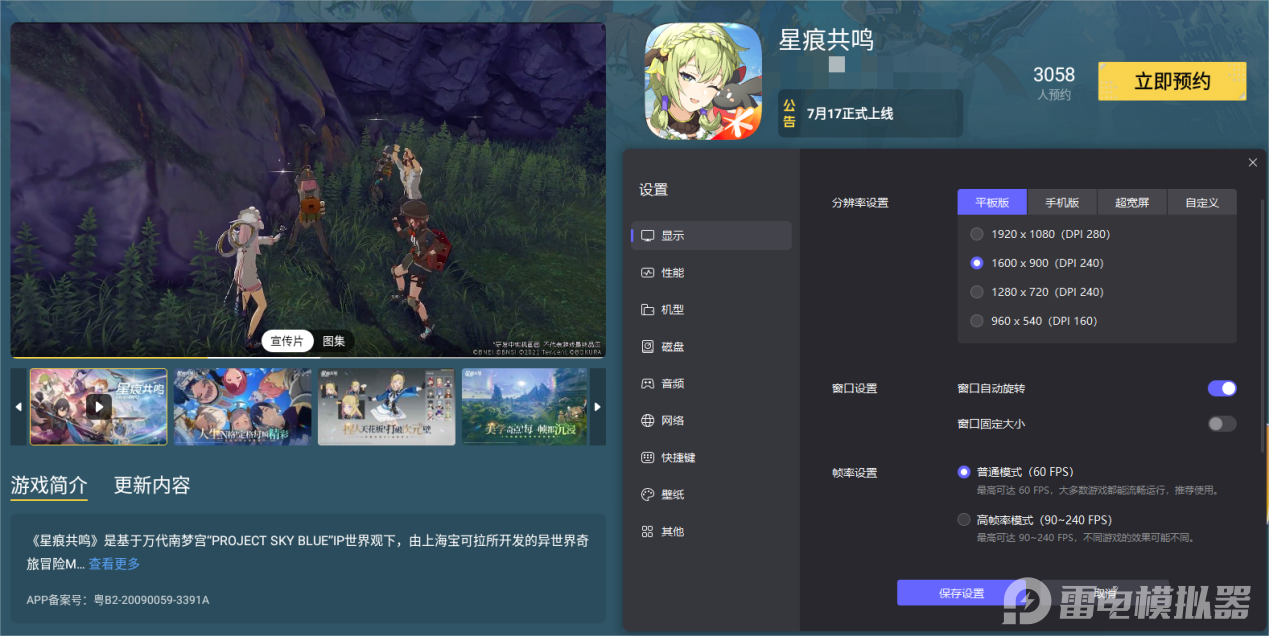Next thumbnail arrow in gallery strip

pyautogui.click(x=598, y=407)
